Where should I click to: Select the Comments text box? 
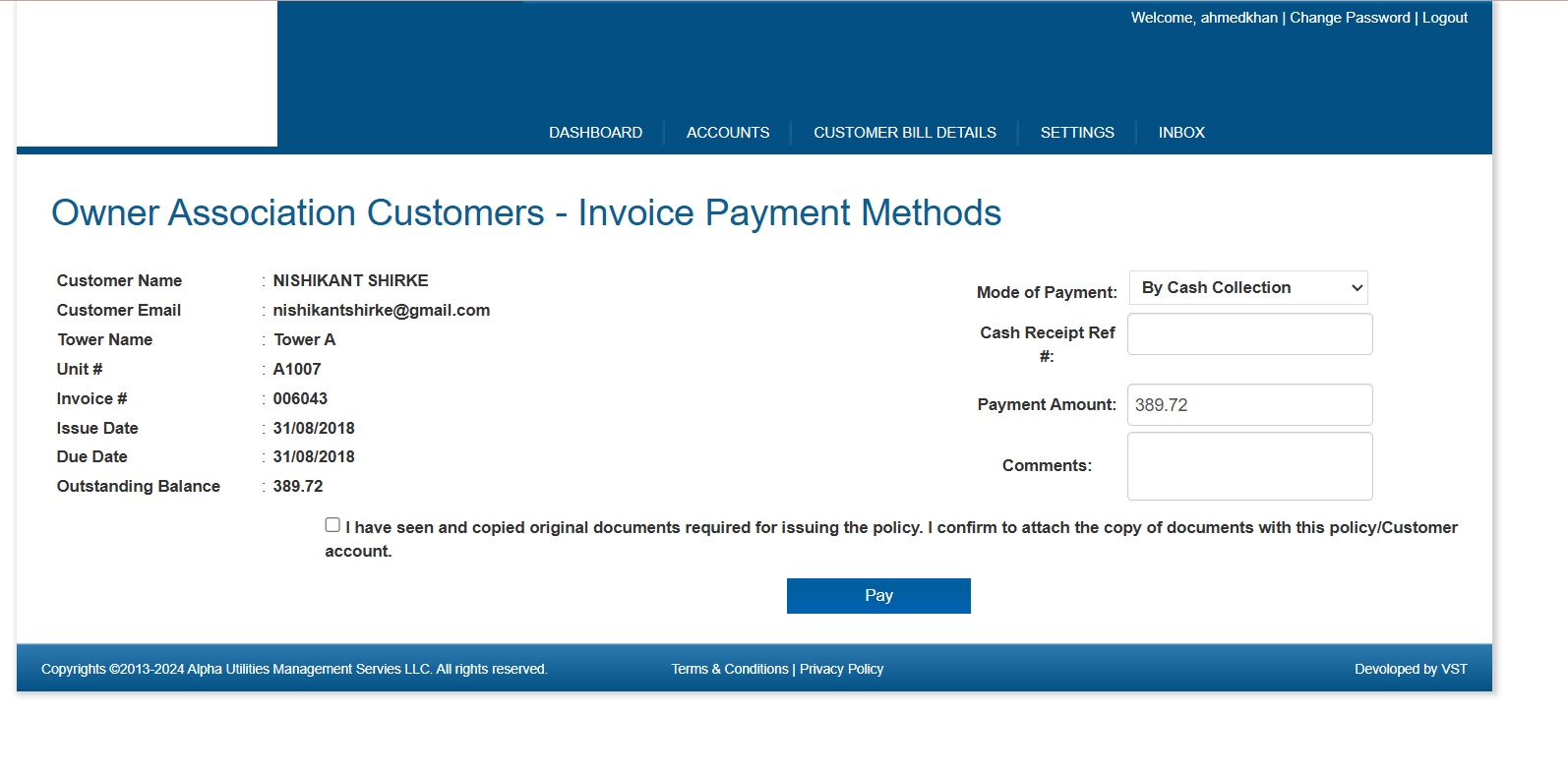[x=1249, y=466]
